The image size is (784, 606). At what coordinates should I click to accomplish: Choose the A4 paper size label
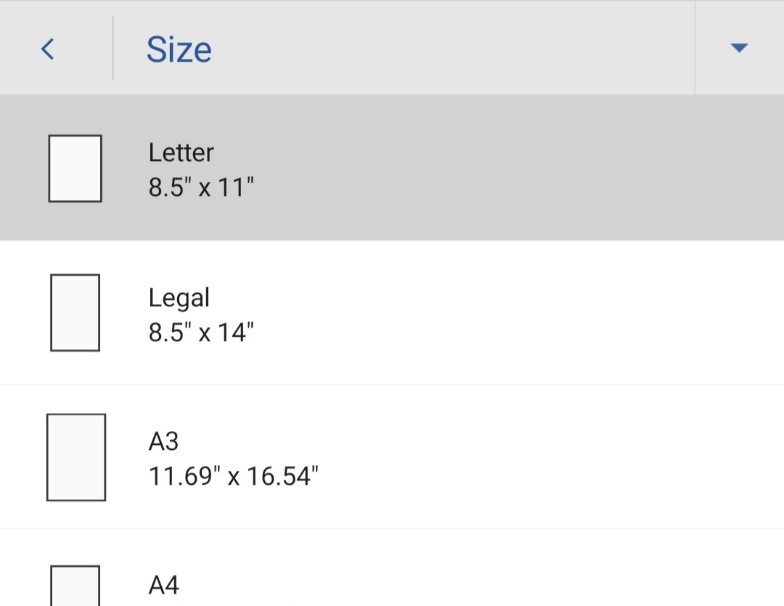coord(164,585)
